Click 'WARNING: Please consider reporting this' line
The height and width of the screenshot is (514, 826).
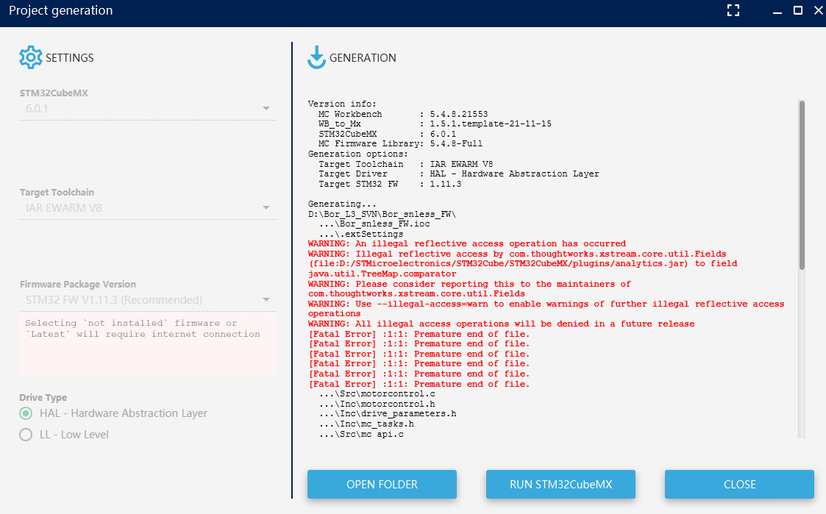[469, 284]
